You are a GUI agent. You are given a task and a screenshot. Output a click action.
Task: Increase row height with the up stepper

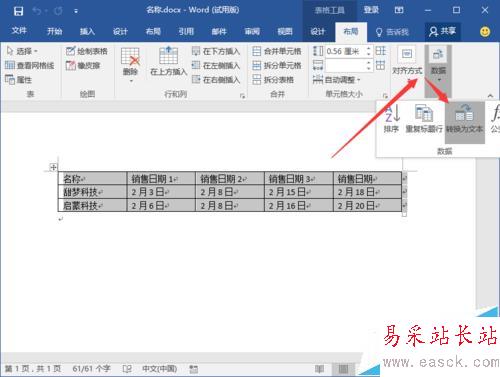(369, 48)
